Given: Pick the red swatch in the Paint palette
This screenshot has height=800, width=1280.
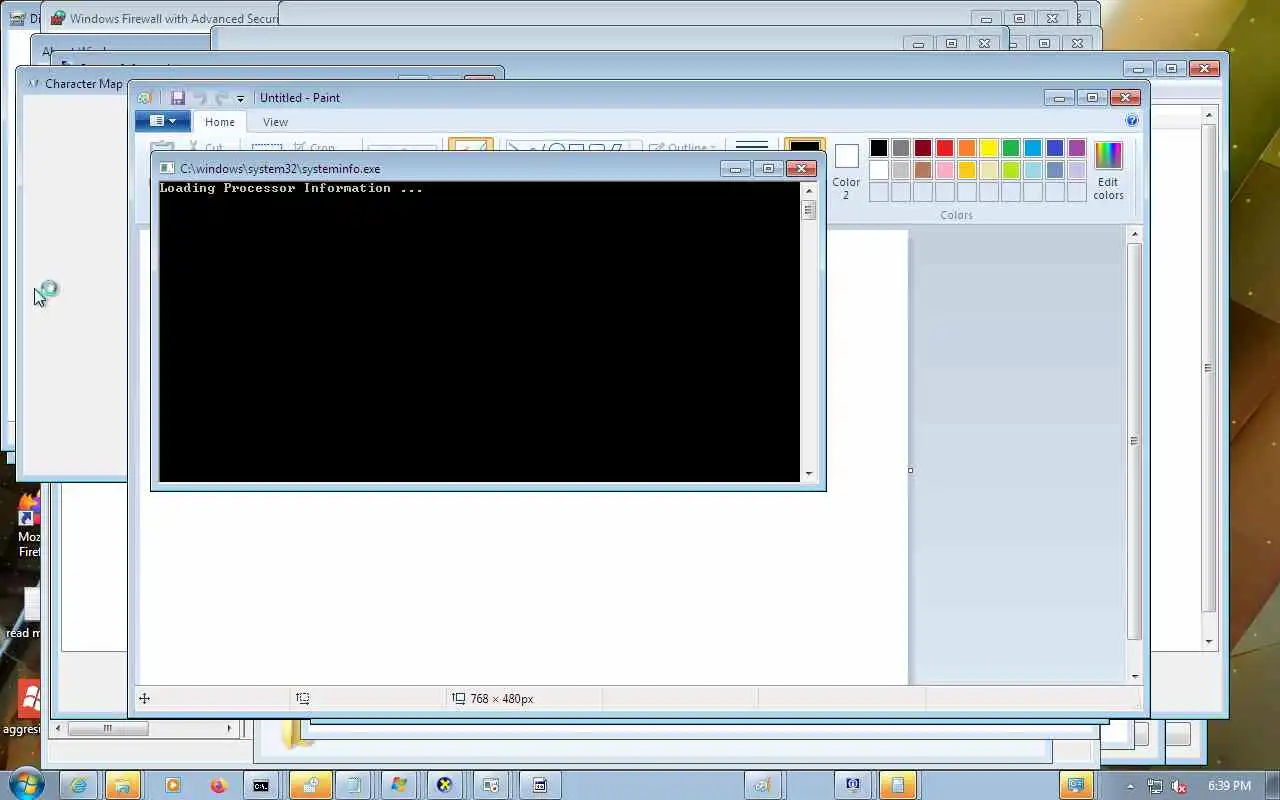Looking at the screenshot, I should pyautogui.click(x=945, y=148).
